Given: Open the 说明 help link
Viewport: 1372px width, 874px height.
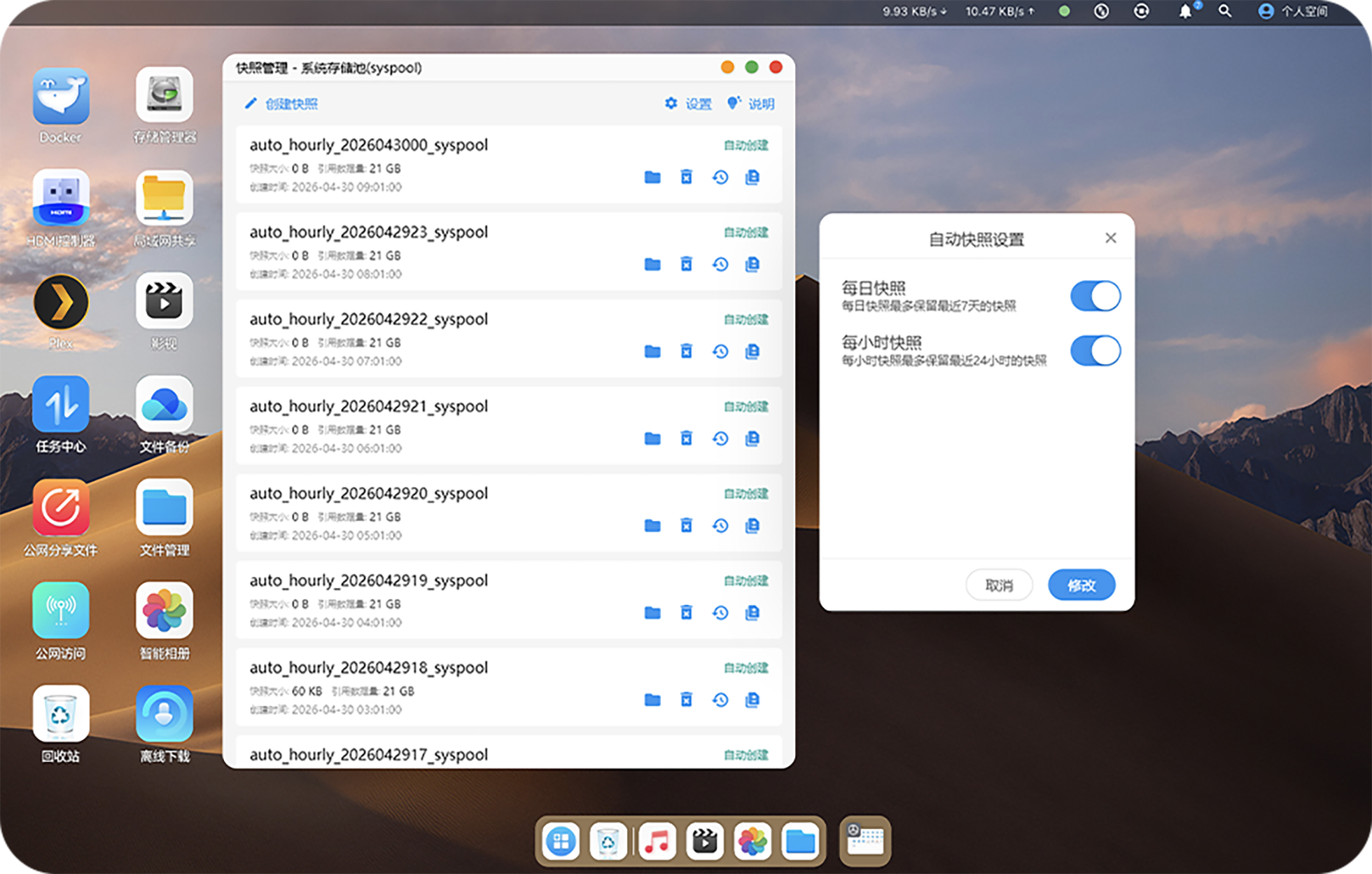Looking at the screenshot, I should pos(751,104).
